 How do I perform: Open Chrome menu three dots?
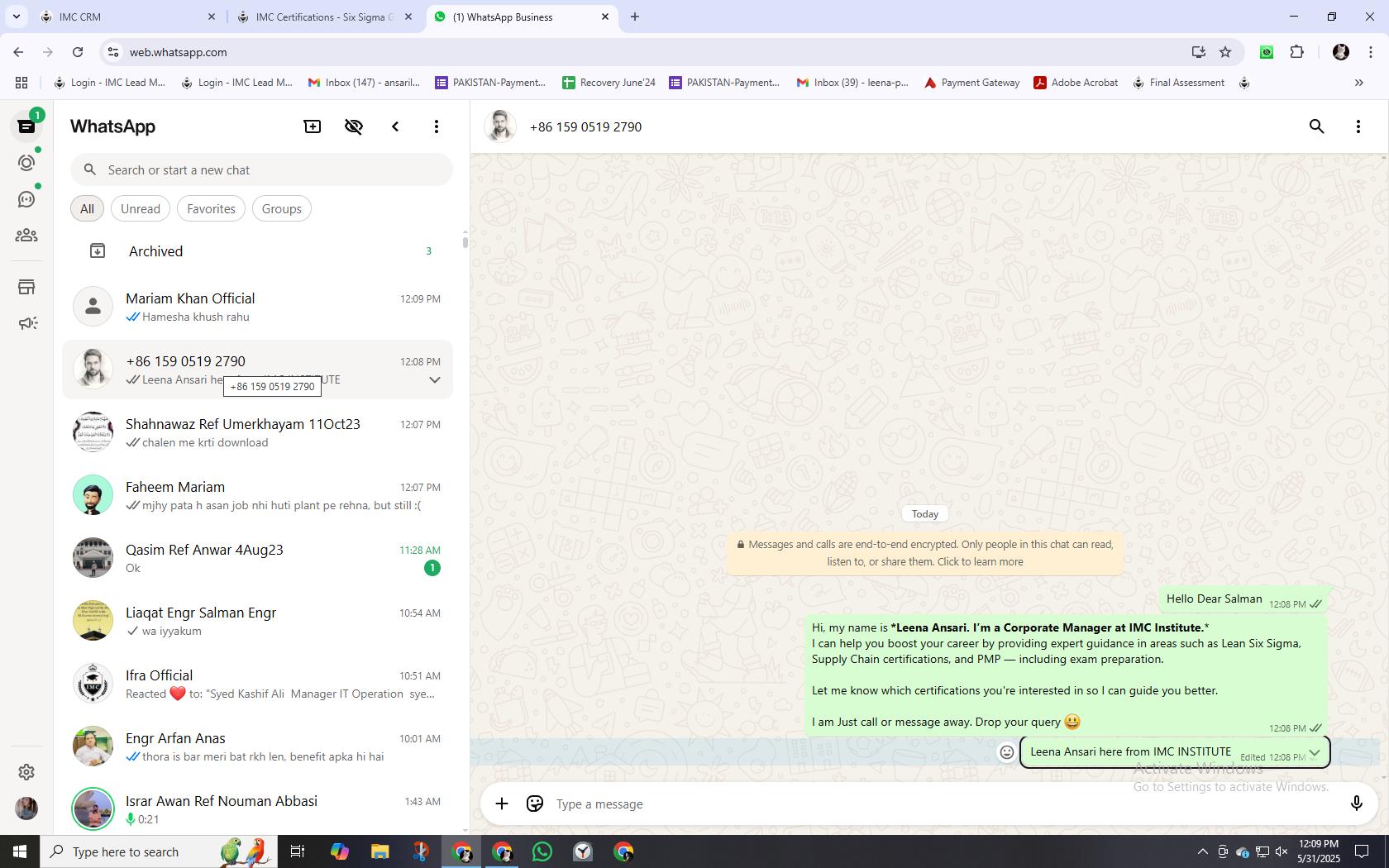point(1371,52)
